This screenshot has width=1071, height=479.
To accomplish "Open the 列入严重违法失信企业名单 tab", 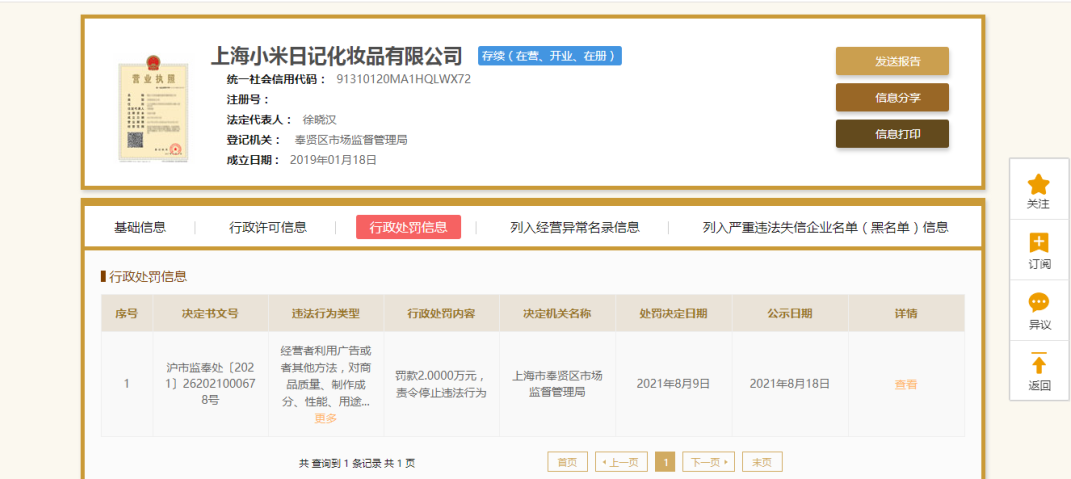I will pyautogui.click(x=825, y=228).
